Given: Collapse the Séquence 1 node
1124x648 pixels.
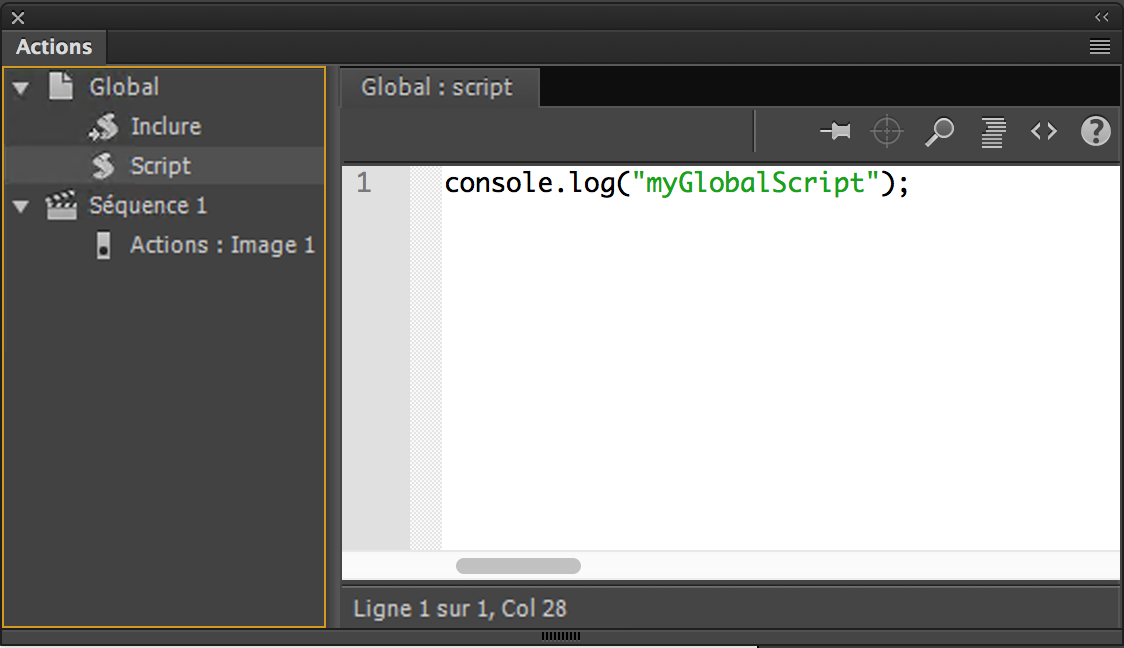Looking at the screenshot, I should (x=22, y=205).
